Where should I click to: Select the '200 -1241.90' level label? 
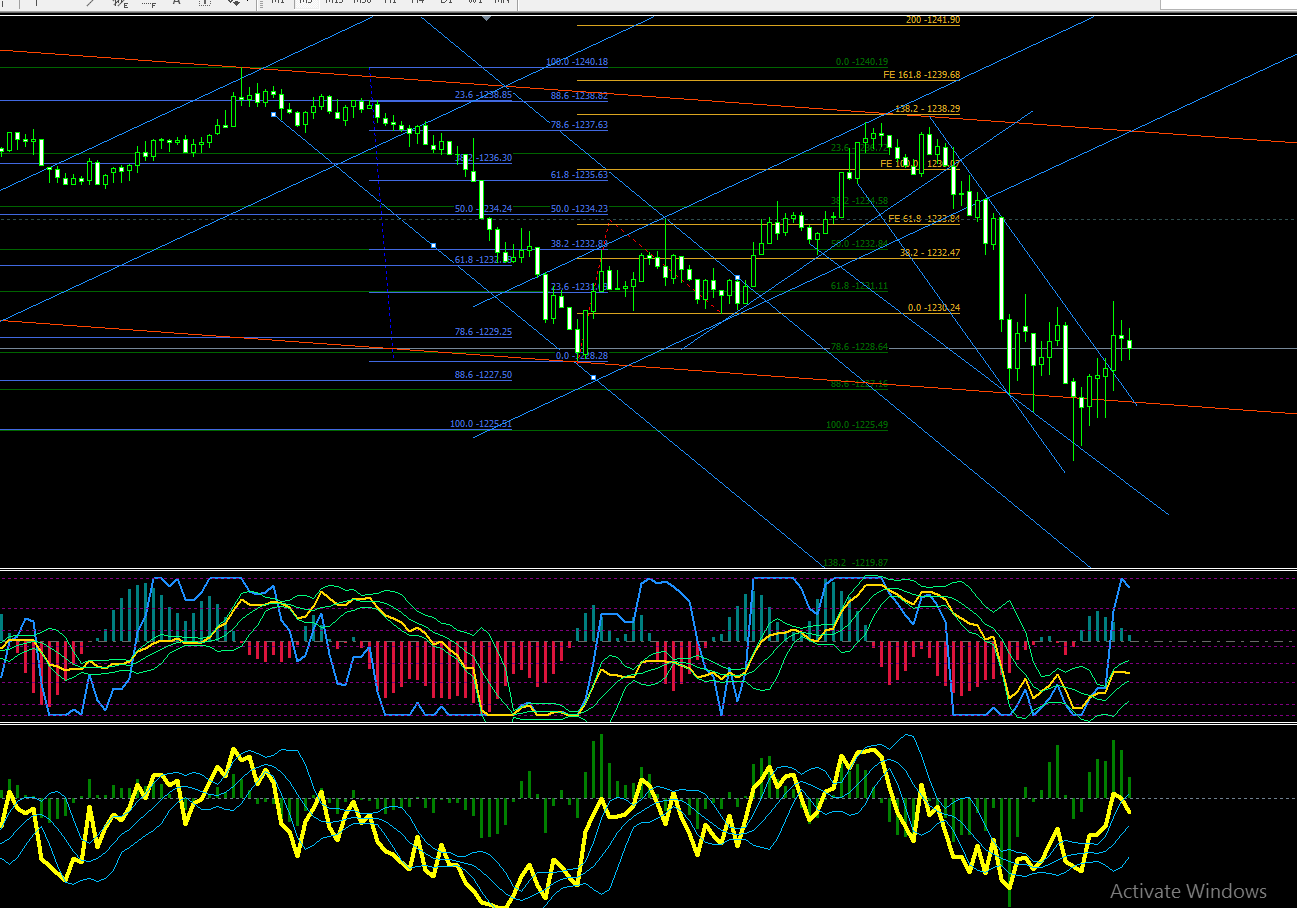pyautogui.click(x=933, y=20)
